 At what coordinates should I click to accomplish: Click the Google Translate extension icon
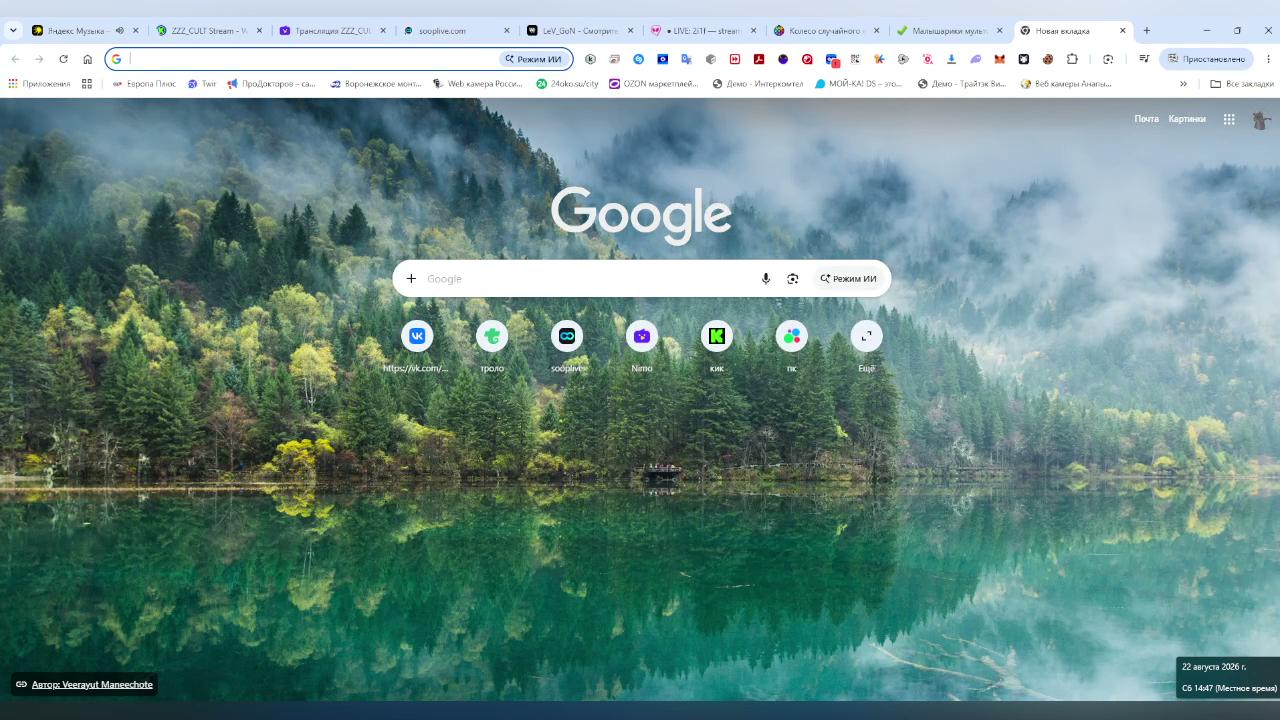687,59
